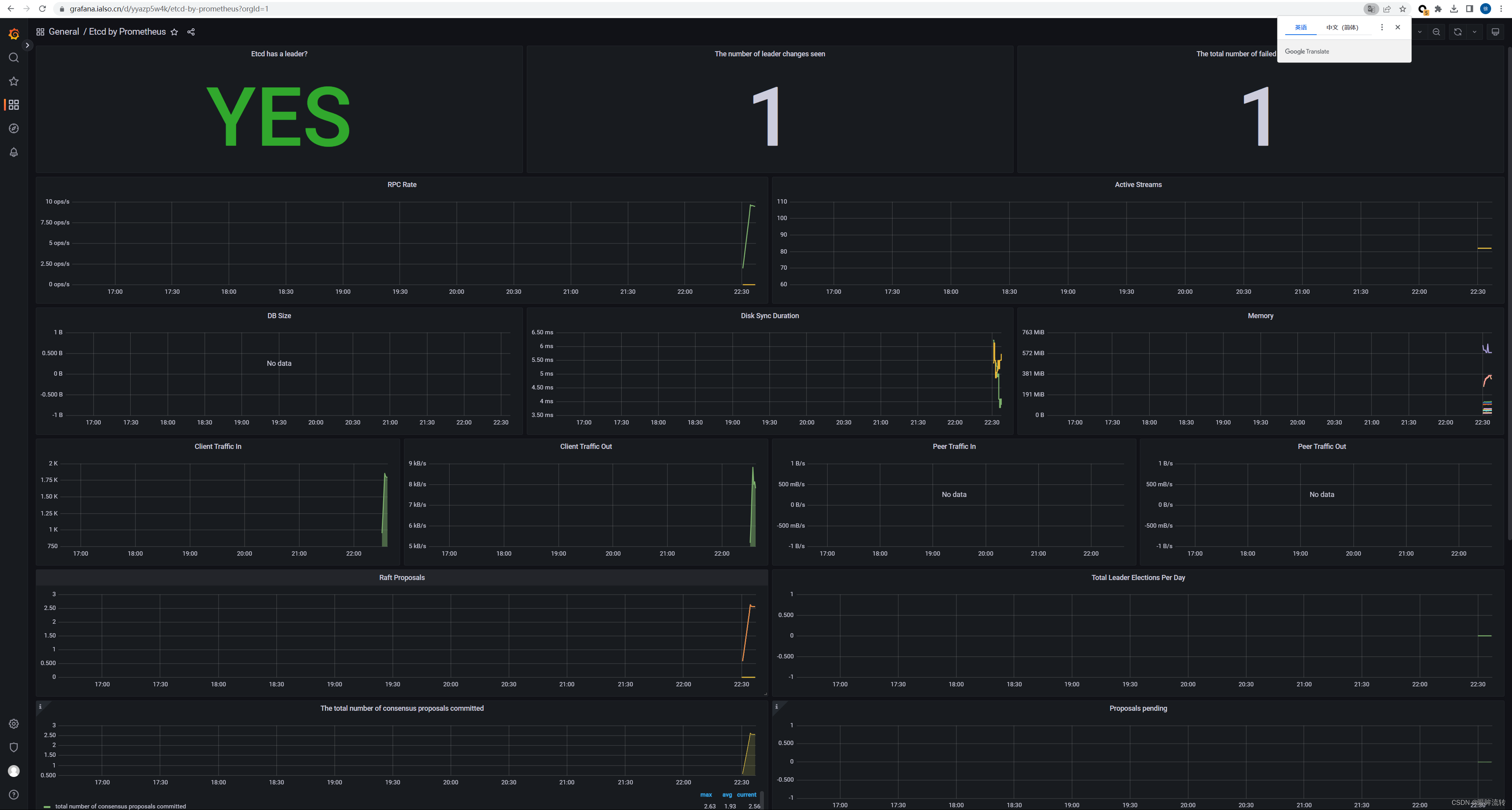Viewport: 1512px width, 810px height.
Task: Reload the browser page
Action: click(42, 9)
